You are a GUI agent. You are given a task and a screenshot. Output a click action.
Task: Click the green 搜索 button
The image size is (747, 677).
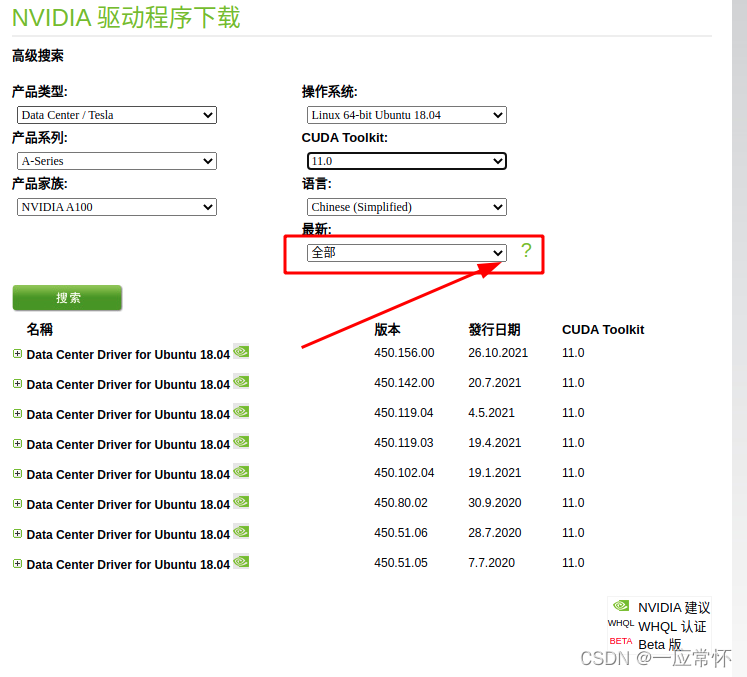click(x=67, y=298)
